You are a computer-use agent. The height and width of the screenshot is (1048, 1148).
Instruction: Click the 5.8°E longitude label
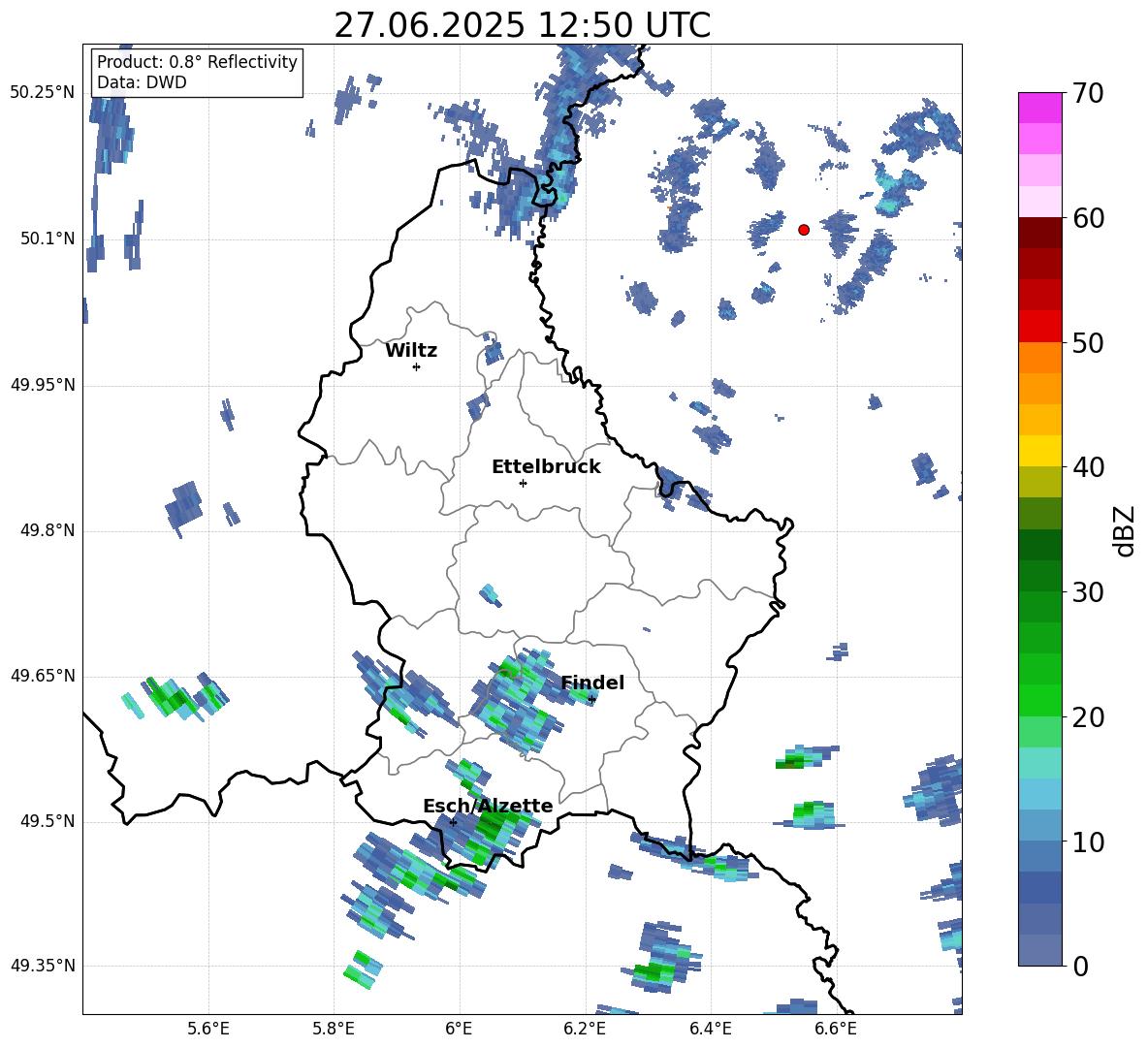[x=334, y=1029]
